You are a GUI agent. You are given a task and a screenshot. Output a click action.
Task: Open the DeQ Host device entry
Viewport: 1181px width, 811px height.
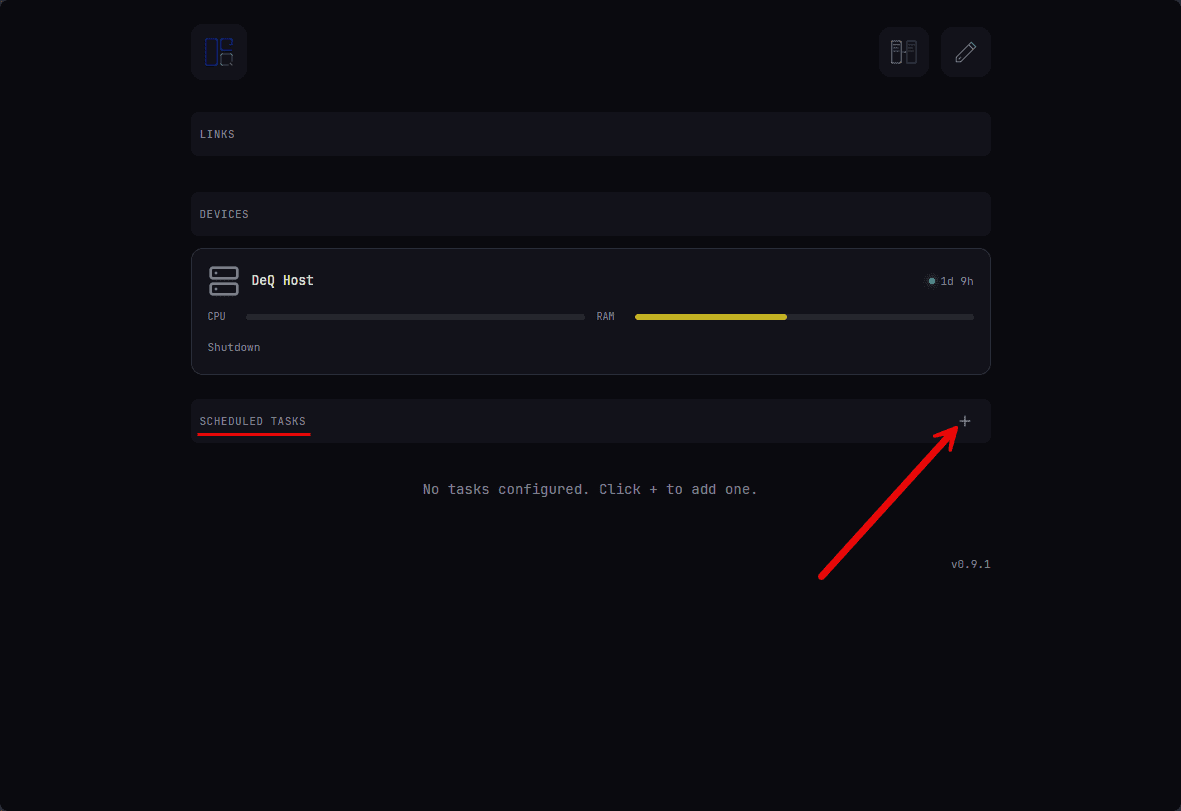pyautogui.click(x=283, y=280)
